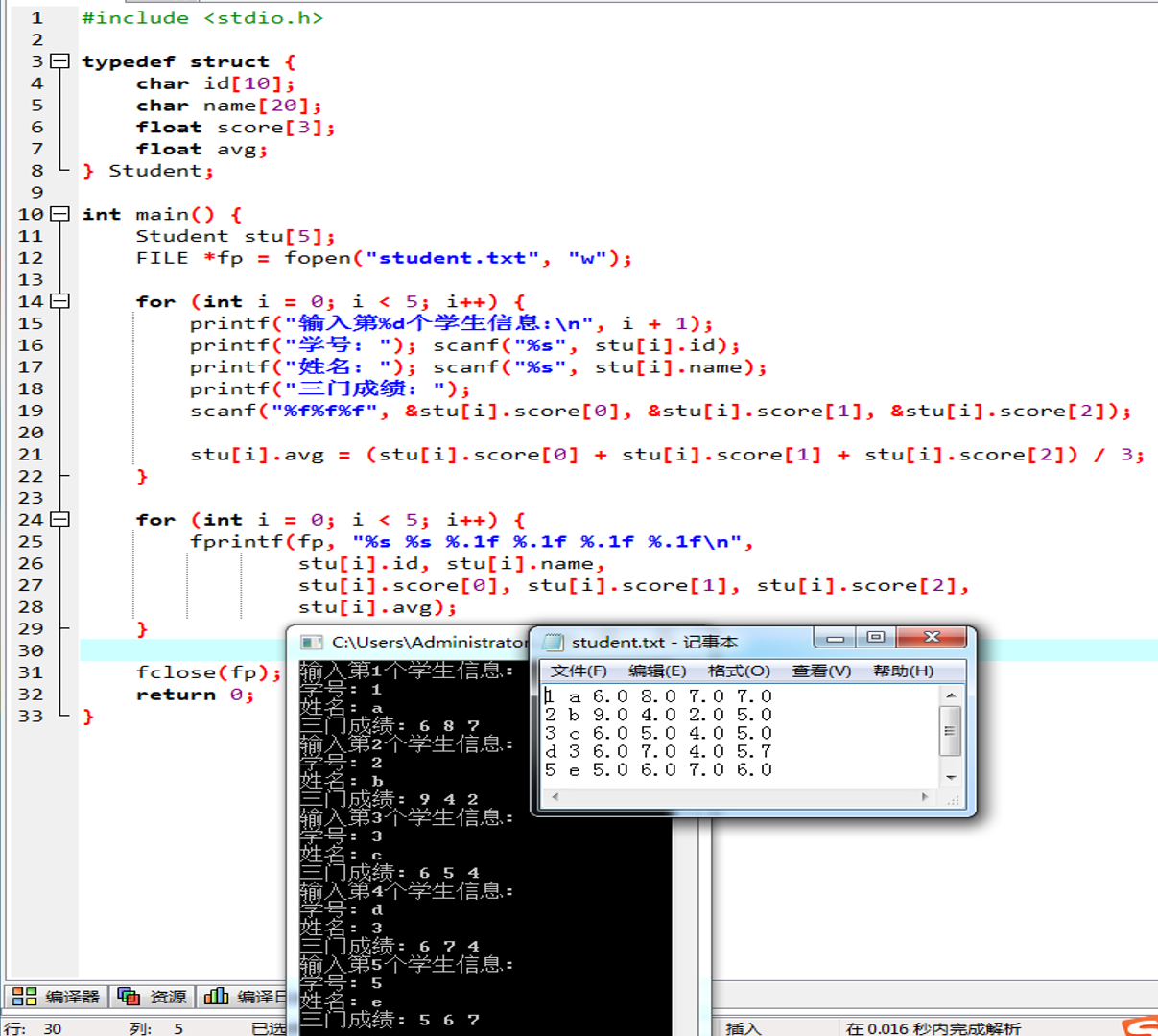The width and height of the screenshot is (1158, 1036).
Task: Click the fprintf(fp, format string line
Action: [471, 542]
